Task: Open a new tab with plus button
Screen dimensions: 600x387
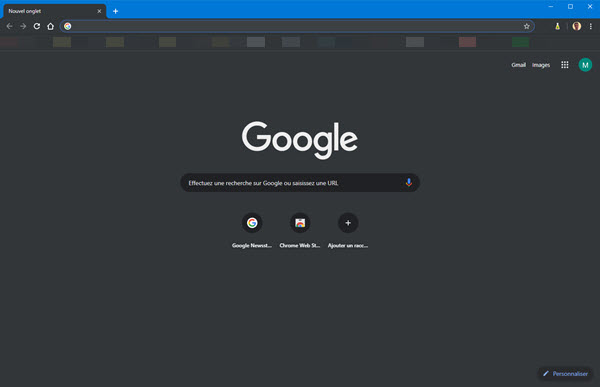Action: coord(115,11)
